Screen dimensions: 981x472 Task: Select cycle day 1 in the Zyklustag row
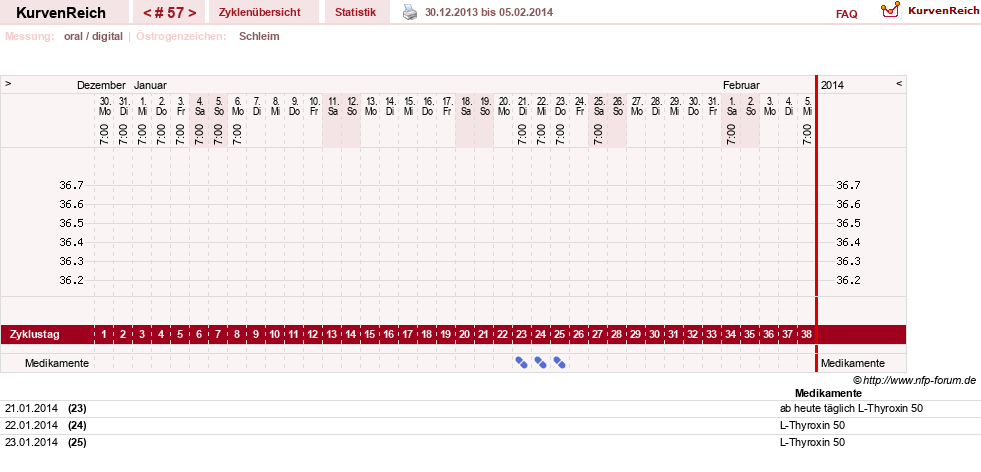pyautogui.click(x=104, y=335)
